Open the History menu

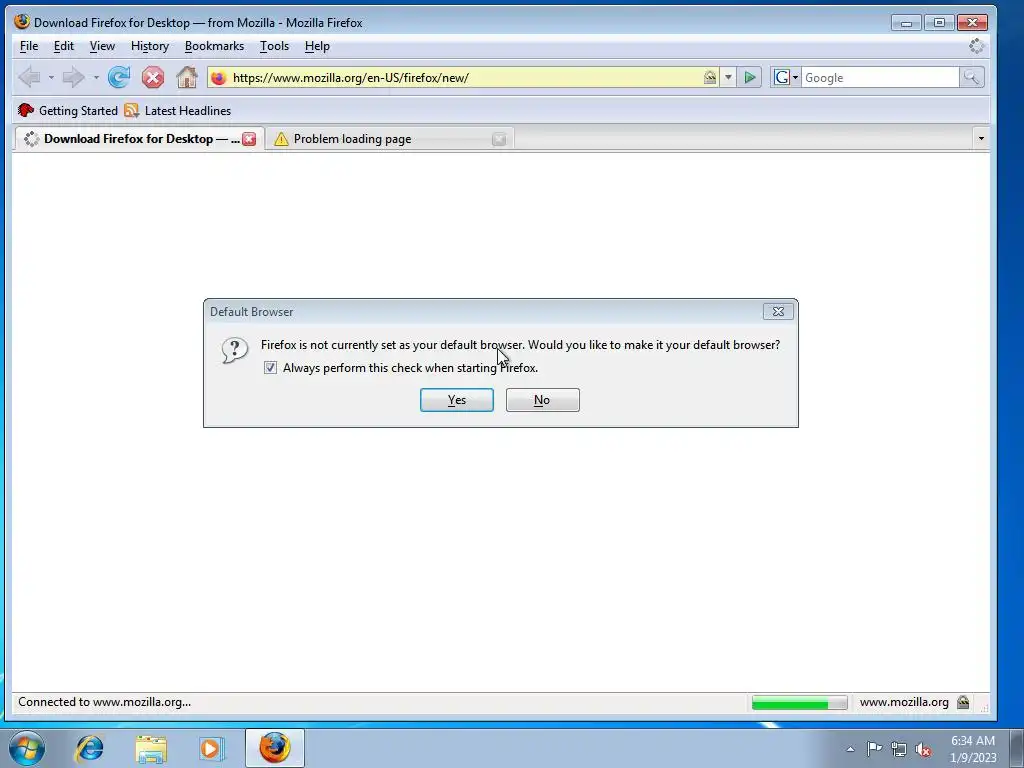(150, 46)
